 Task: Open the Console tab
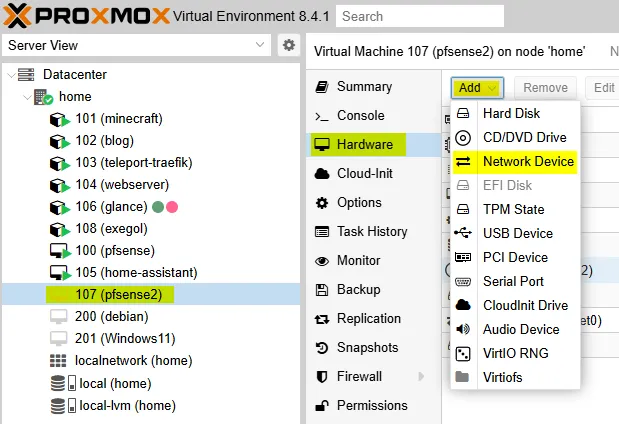[x=373, y=115]
